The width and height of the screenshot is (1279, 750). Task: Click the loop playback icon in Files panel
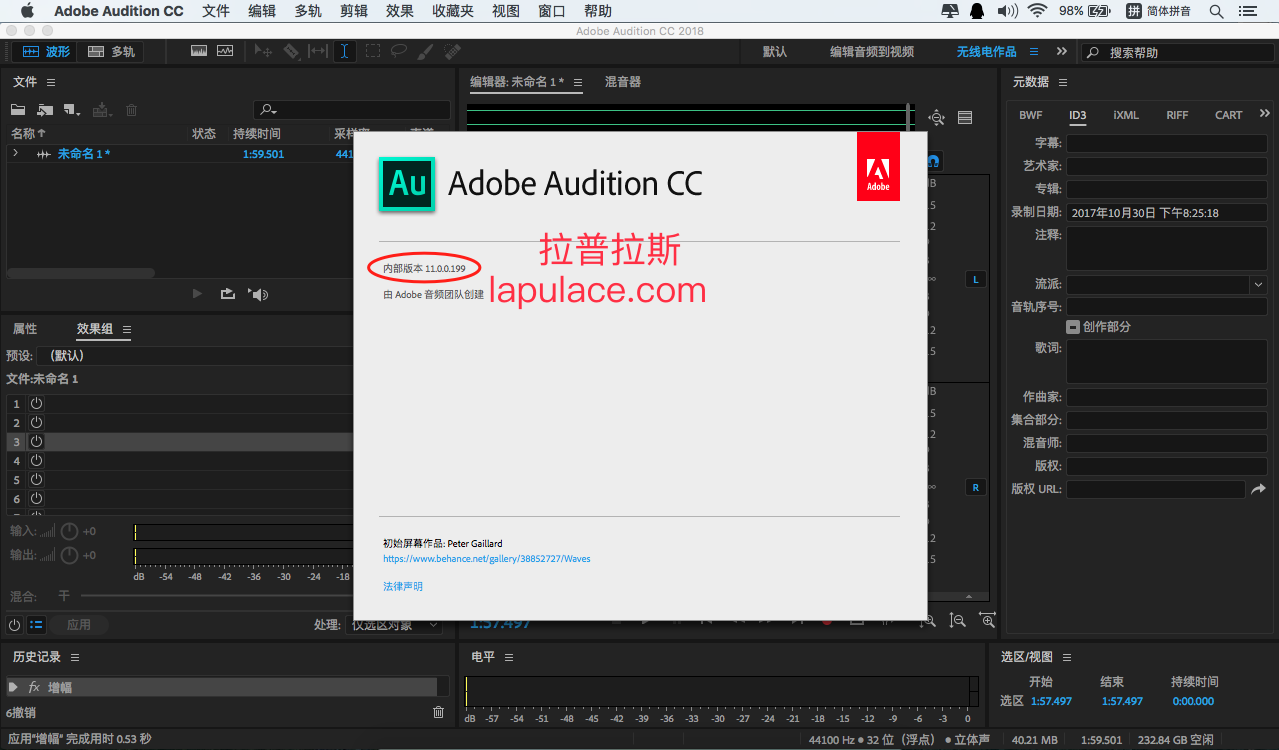(228, 294)
